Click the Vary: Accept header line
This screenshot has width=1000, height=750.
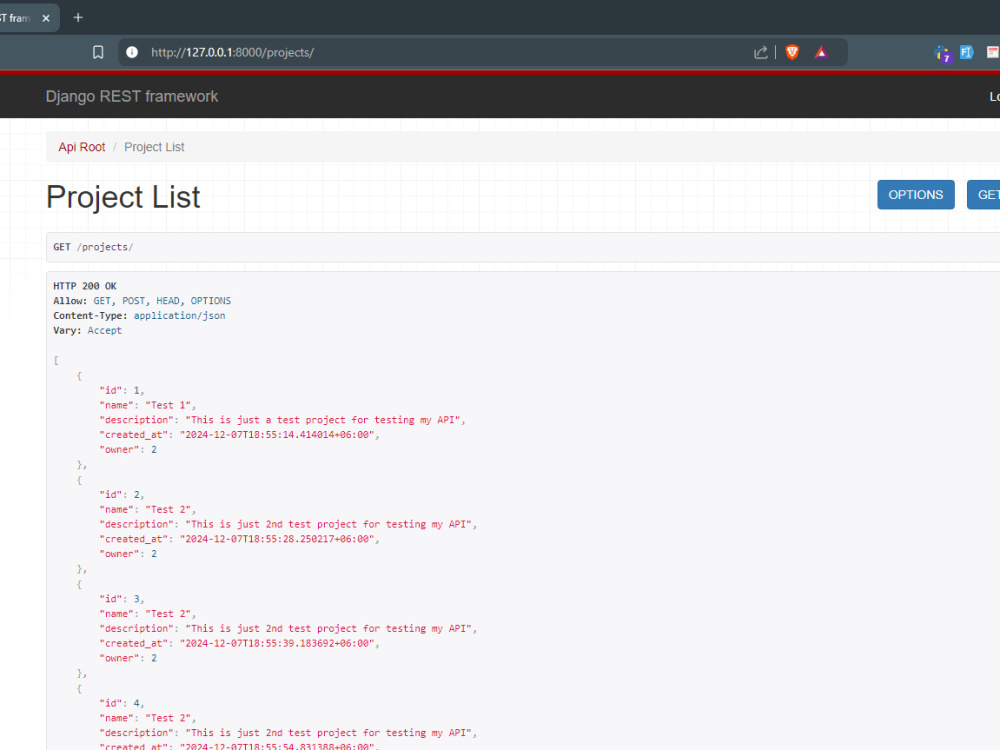tap(87, 330)
